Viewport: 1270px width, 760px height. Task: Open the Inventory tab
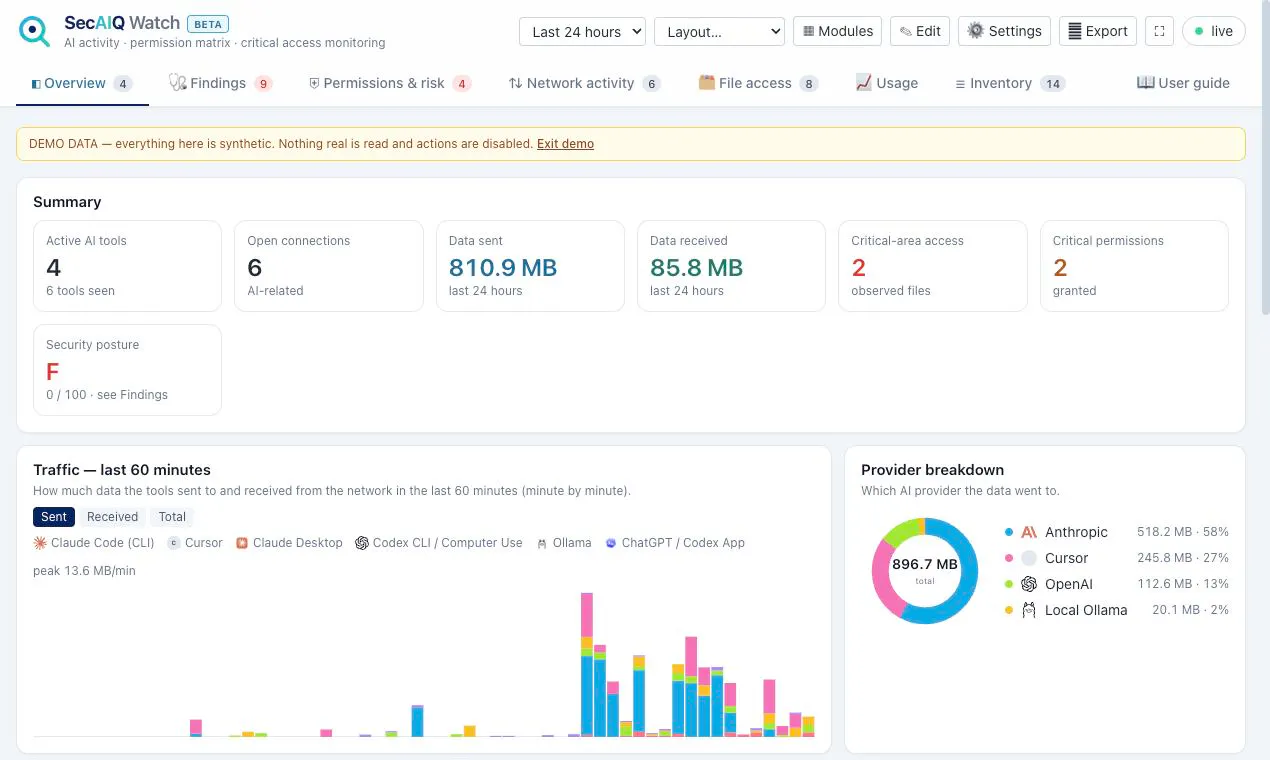tap(1009, 83)
